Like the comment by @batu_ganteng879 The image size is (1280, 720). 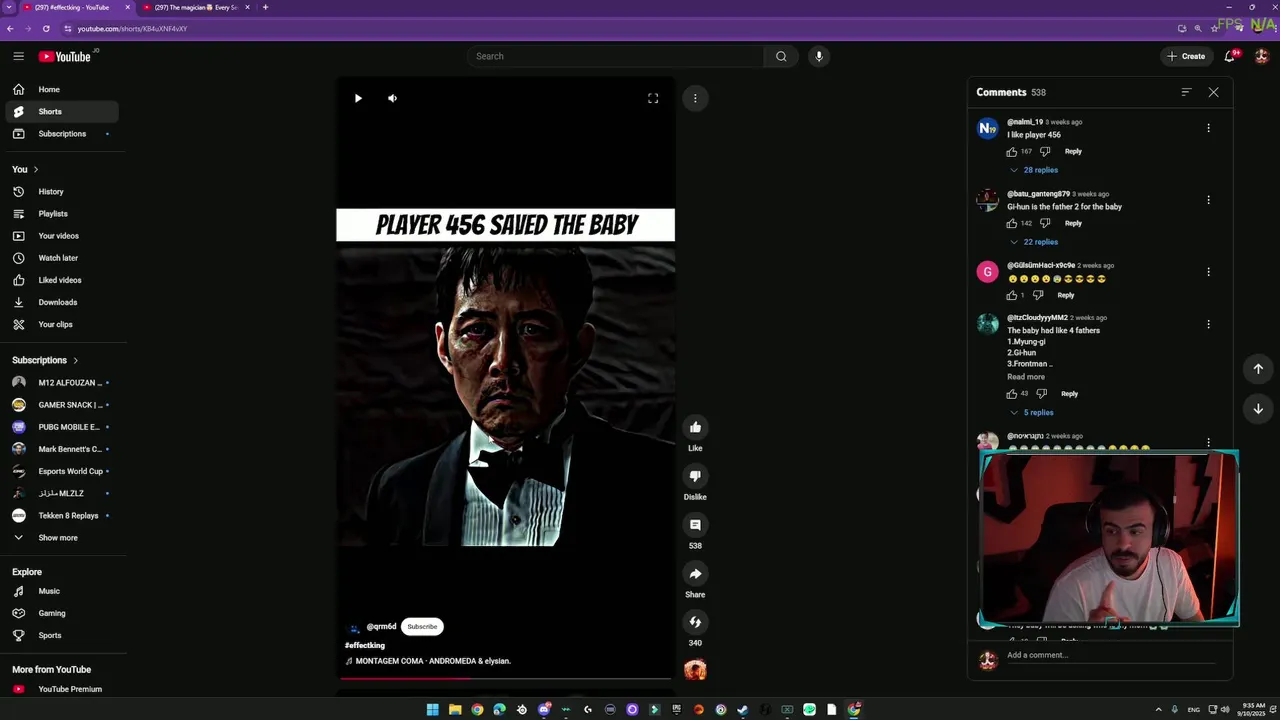1012,224
